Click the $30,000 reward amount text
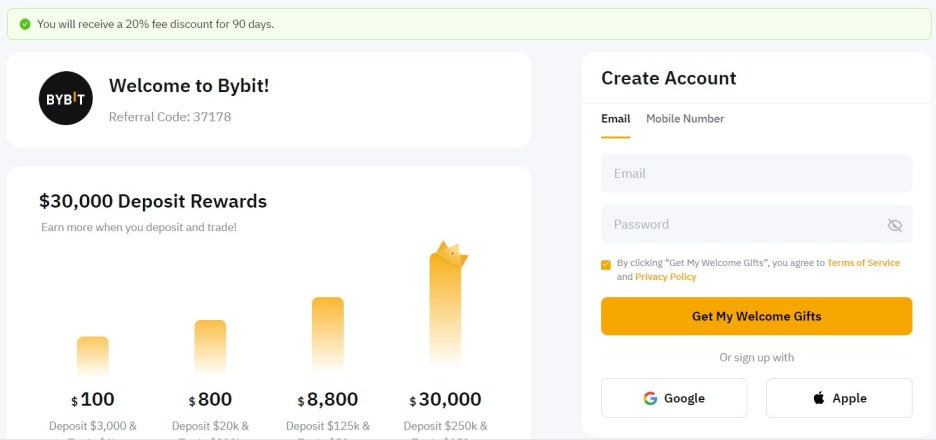 445,399
